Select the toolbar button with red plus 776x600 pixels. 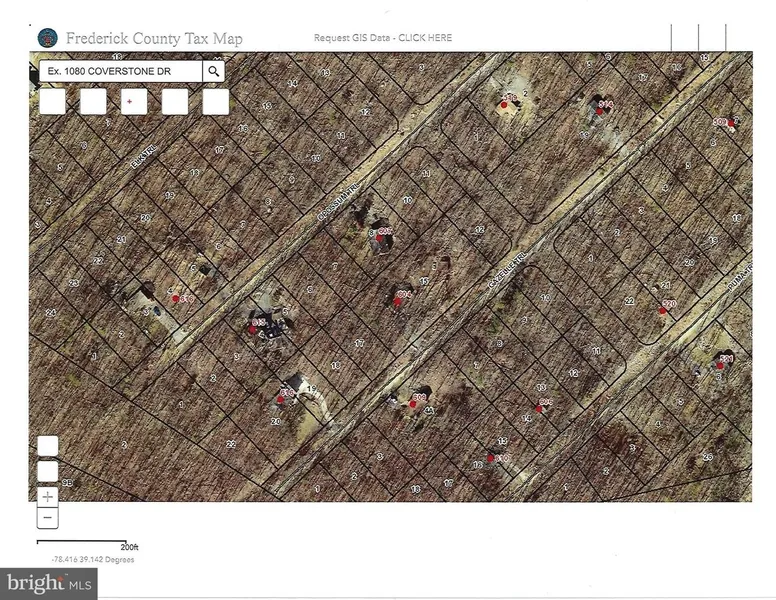133,101
